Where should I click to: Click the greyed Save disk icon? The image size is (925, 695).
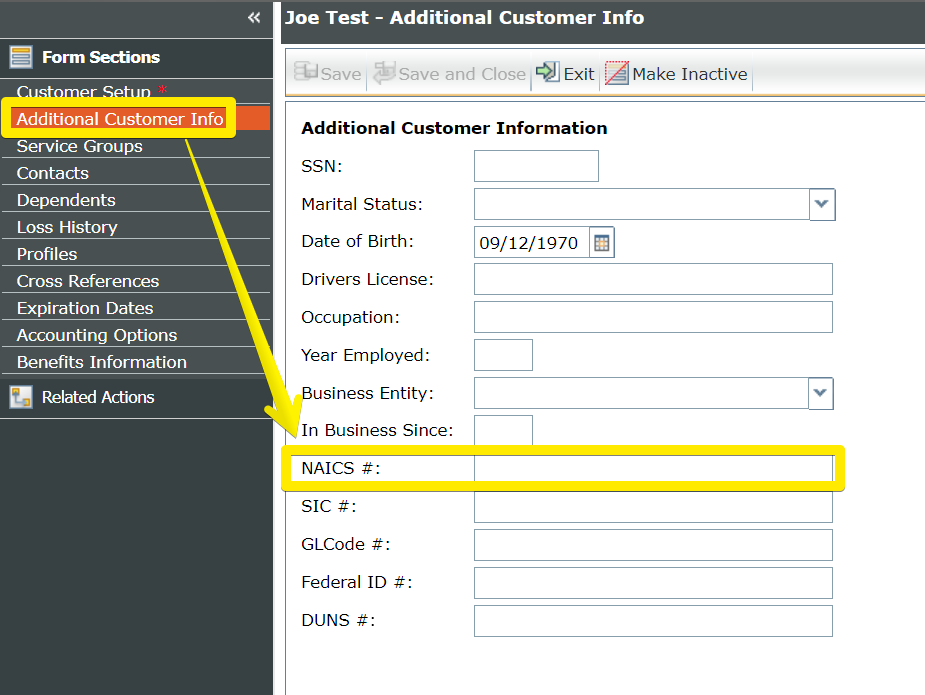coord(306,73)
